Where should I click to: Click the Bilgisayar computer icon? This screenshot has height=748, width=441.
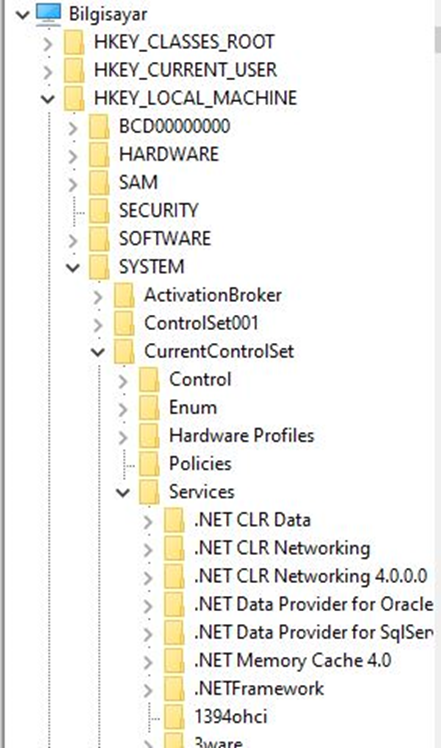pos(49,13)
